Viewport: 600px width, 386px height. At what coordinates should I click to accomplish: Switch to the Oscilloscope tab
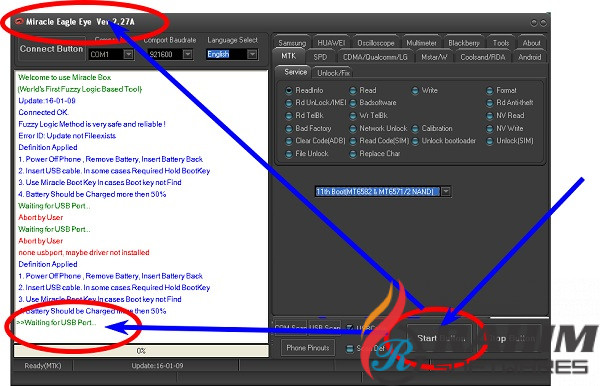point(376,43)
